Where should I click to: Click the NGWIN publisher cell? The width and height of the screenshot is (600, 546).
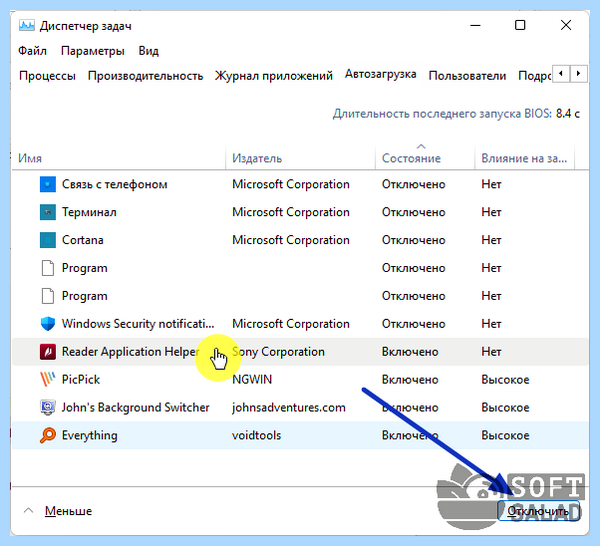(252, 380)
